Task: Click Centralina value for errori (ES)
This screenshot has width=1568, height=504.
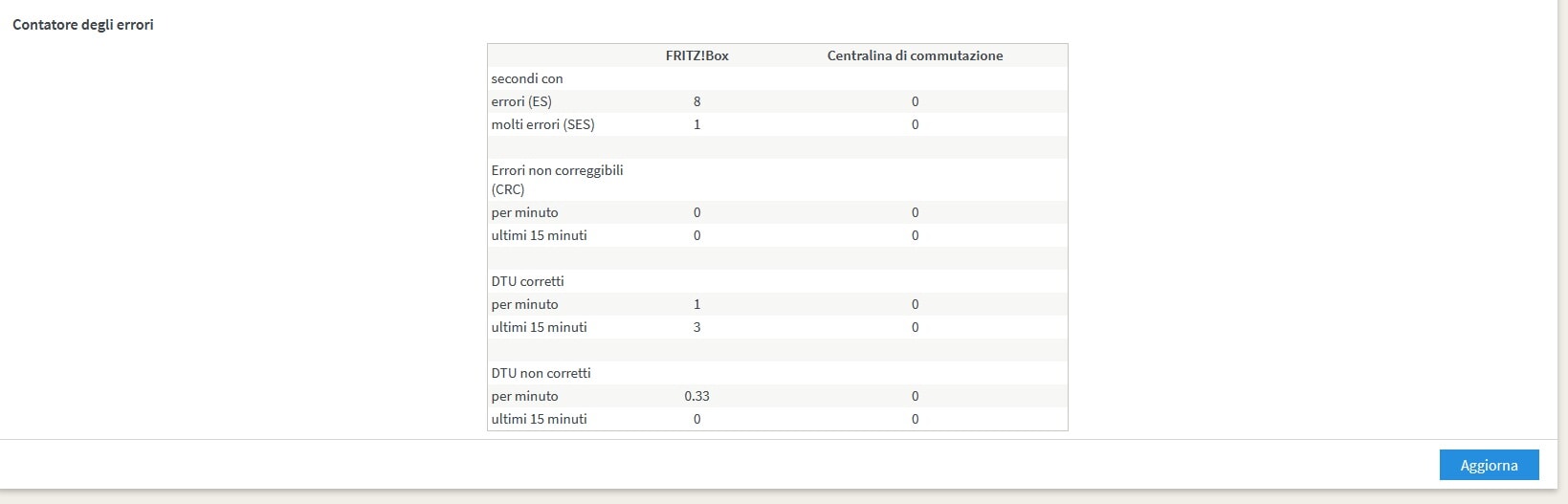Action: pyautogui.click(x=915, y=101)
